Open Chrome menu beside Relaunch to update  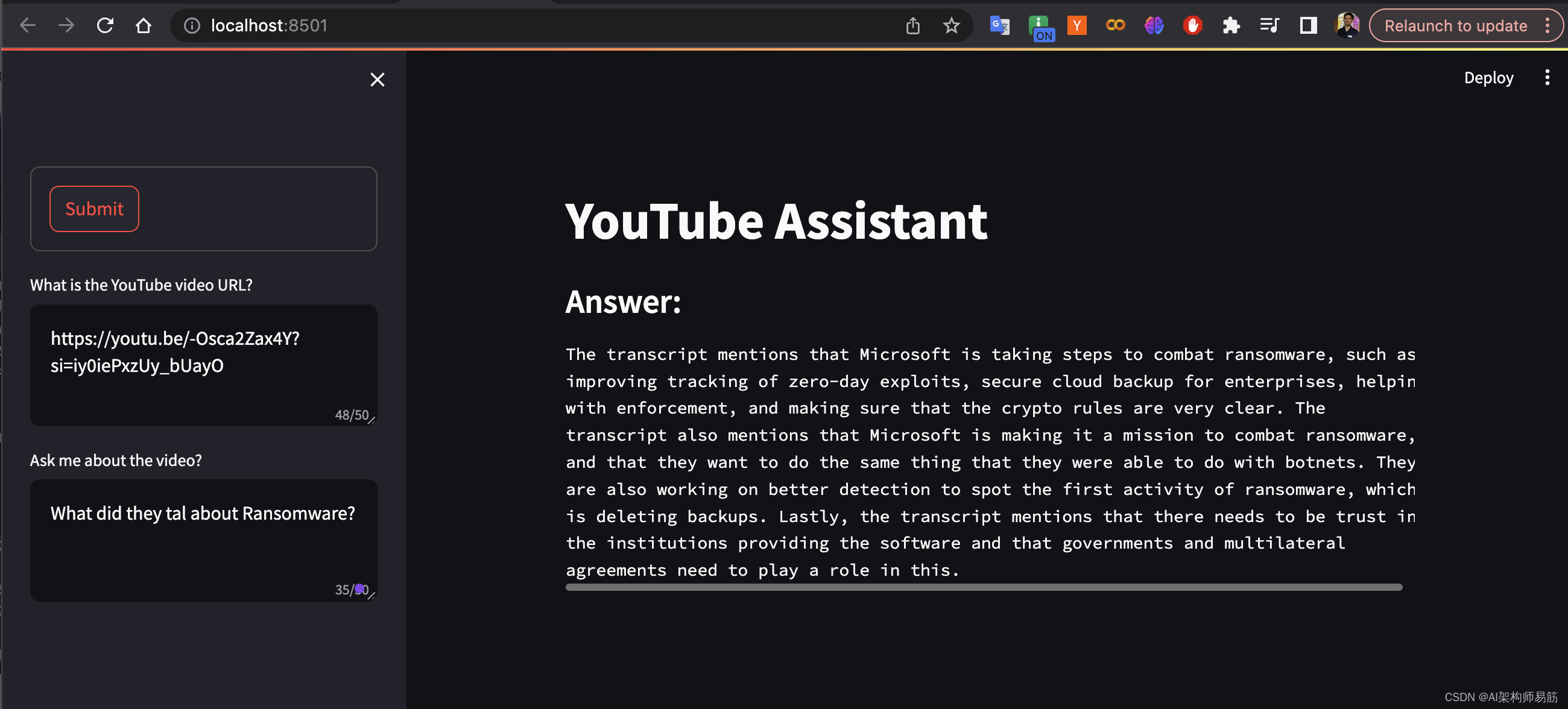point(1547,25)
